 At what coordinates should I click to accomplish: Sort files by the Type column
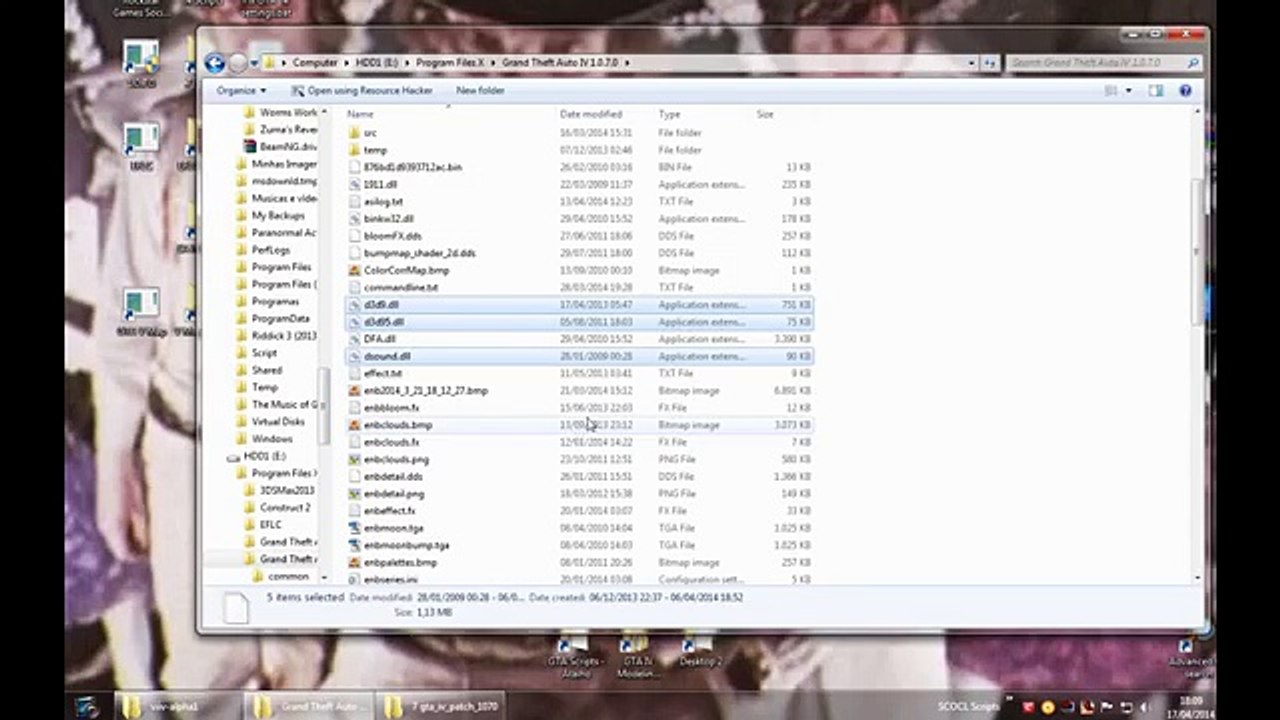[669, 114]
